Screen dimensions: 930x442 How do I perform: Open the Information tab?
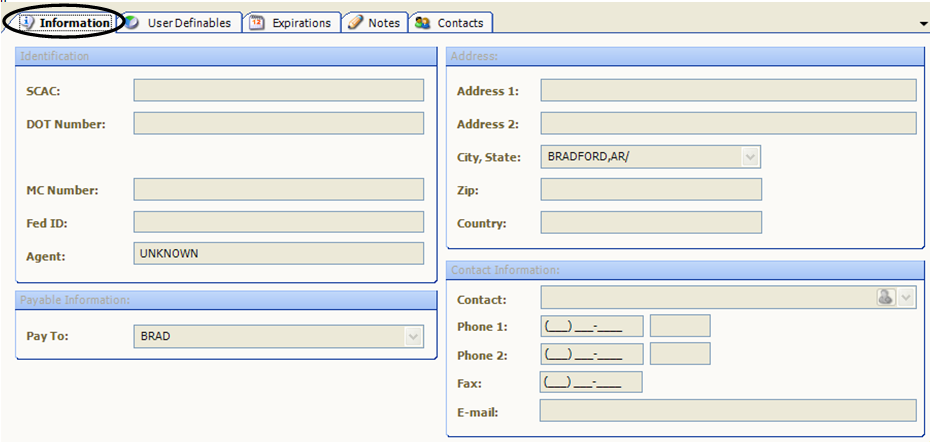pos(65,23)
